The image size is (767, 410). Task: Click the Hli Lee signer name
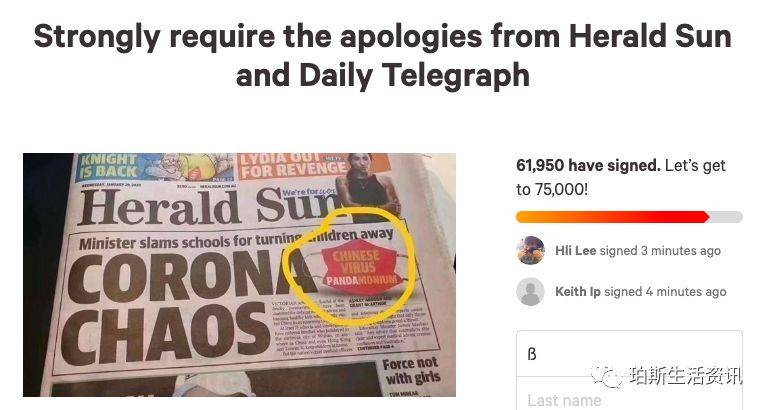(576, 251)
